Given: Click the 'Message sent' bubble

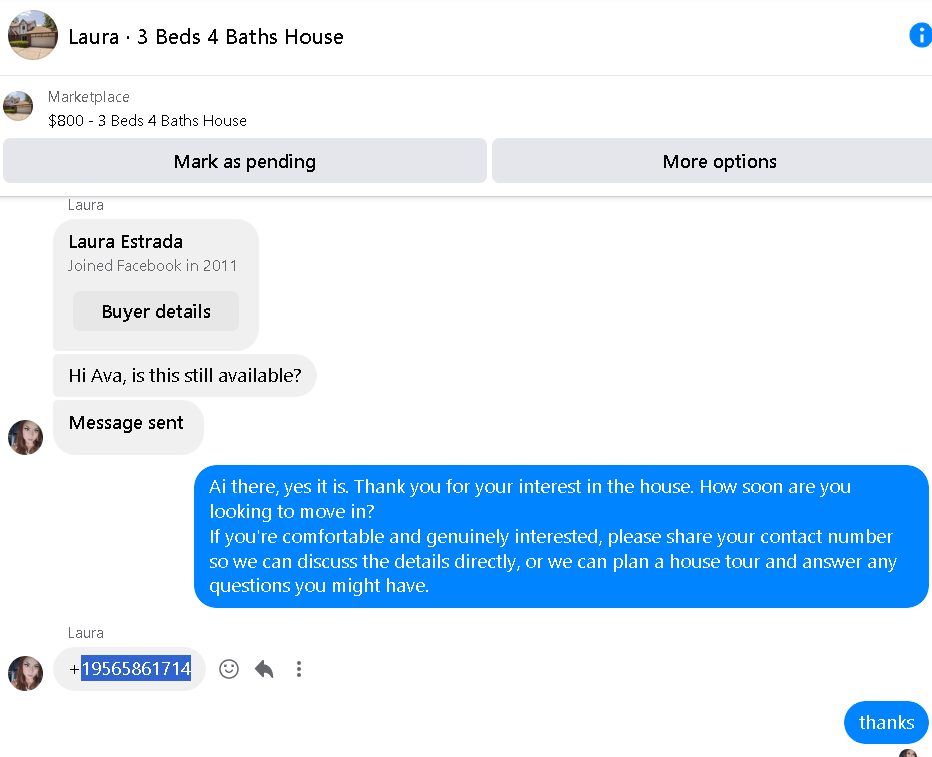Looking at the screenshot, I should 128,428.
